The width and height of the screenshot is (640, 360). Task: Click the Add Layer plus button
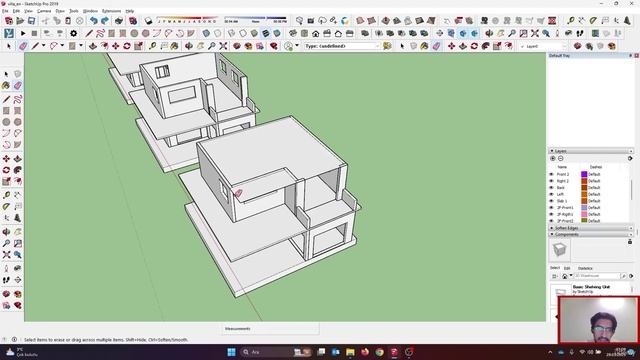click(x=553, y=158)
